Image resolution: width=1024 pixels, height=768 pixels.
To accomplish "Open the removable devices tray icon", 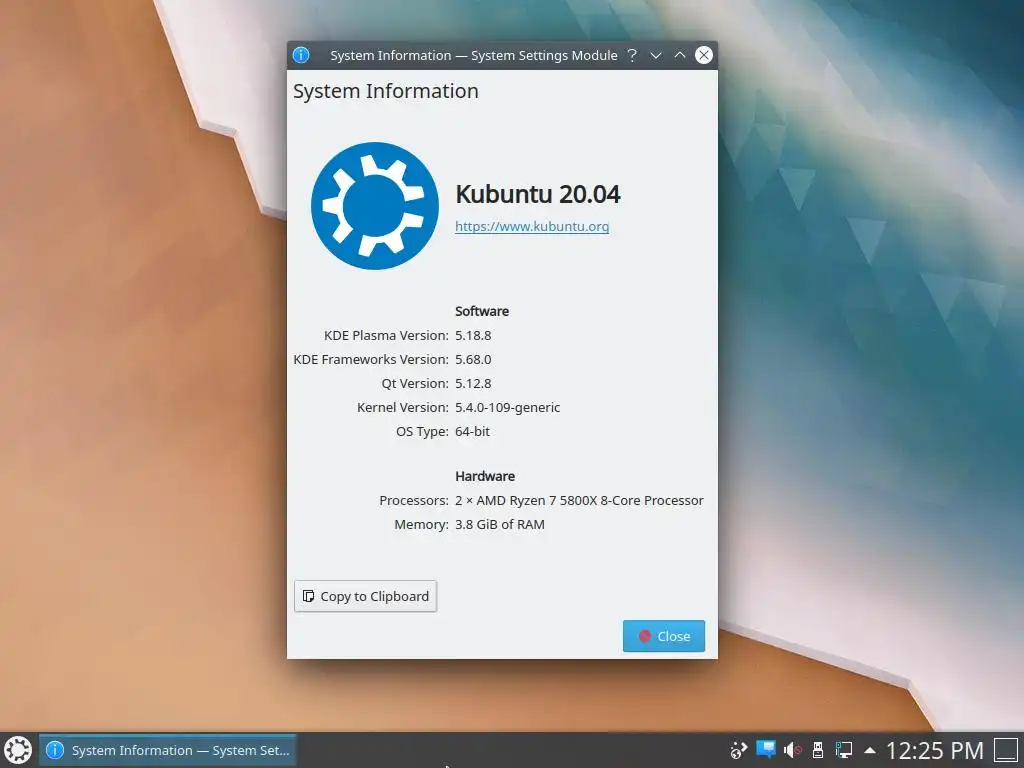I will [x=817, y=750].
